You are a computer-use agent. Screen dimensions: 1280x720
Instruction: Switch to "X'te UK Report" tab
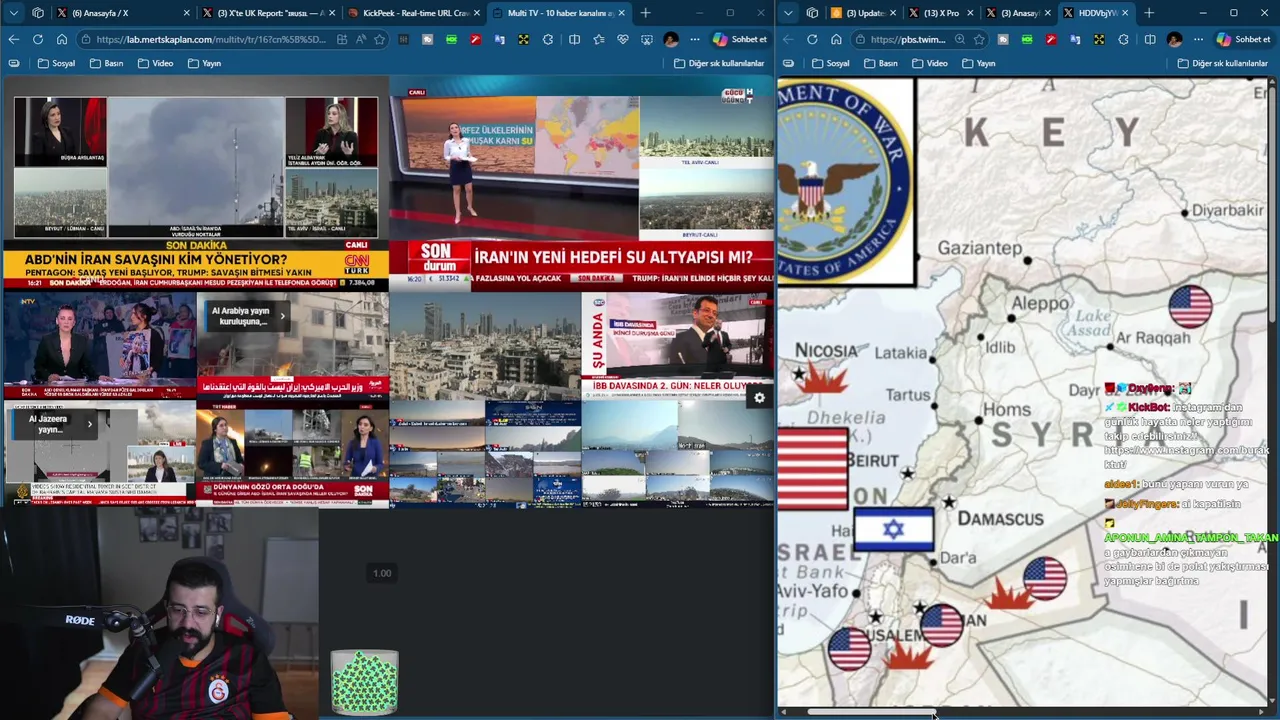point(269,13)
